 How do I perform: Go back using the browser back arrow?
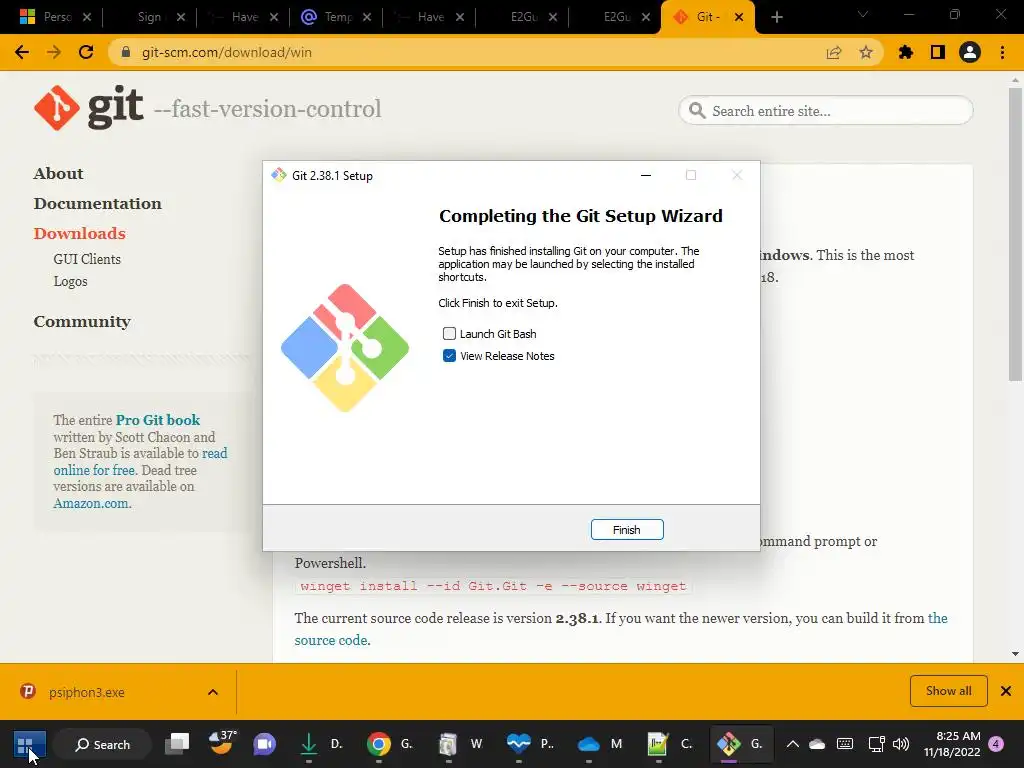(22, 52)
